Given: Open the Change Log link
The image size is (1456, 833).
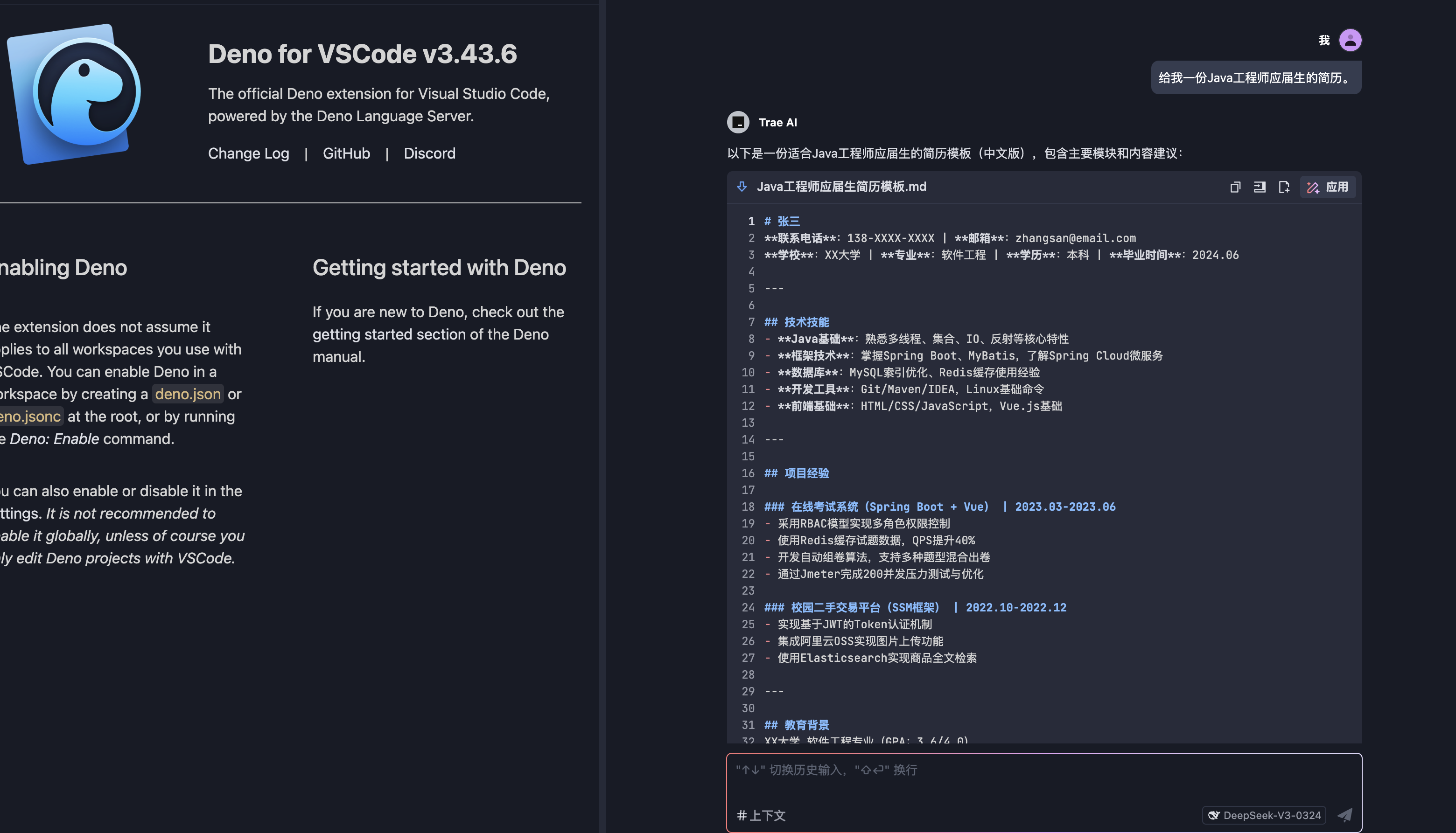Looking at the screenshot, I should pyautogui.click(x=248, y=153).
